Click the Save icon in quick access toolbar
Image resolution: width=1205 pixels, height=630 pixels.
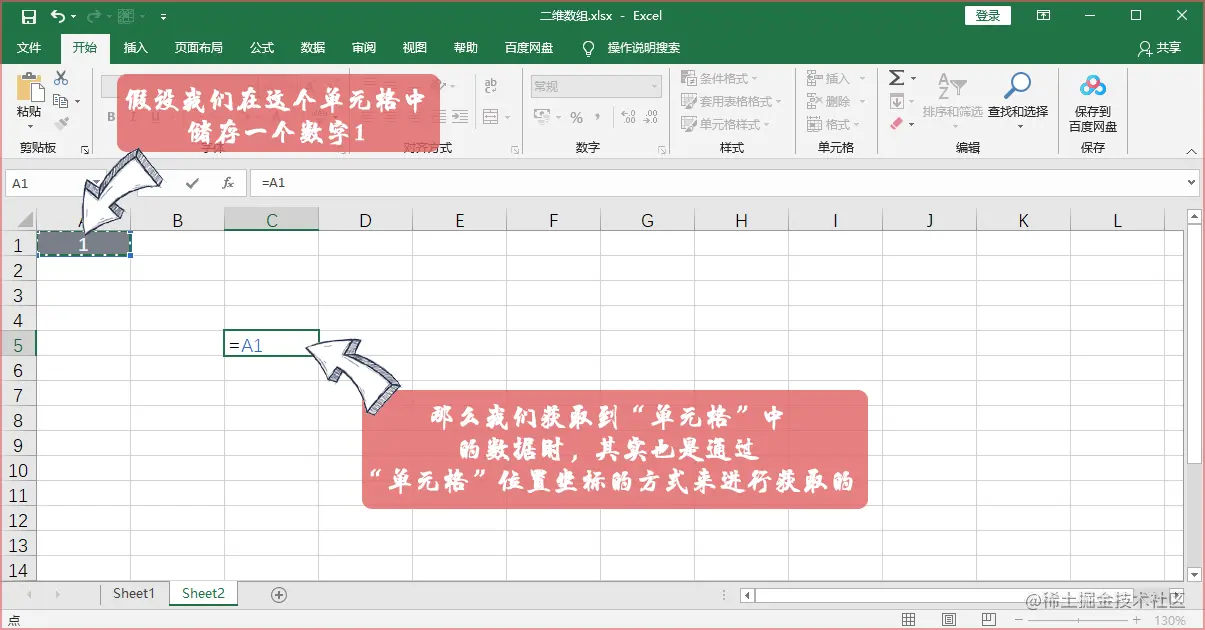28,16
